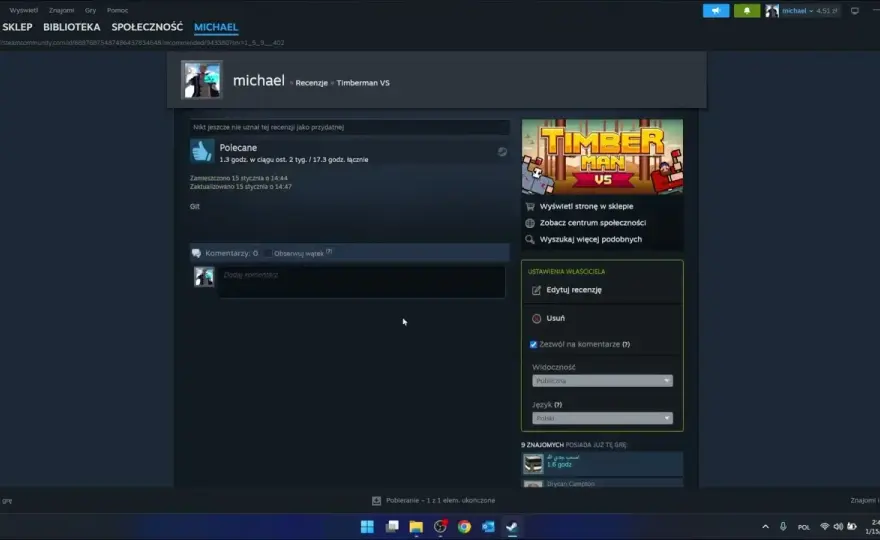Click the magnifier search icon
Viewport: 880px width, 540px height.
[530, 240]
